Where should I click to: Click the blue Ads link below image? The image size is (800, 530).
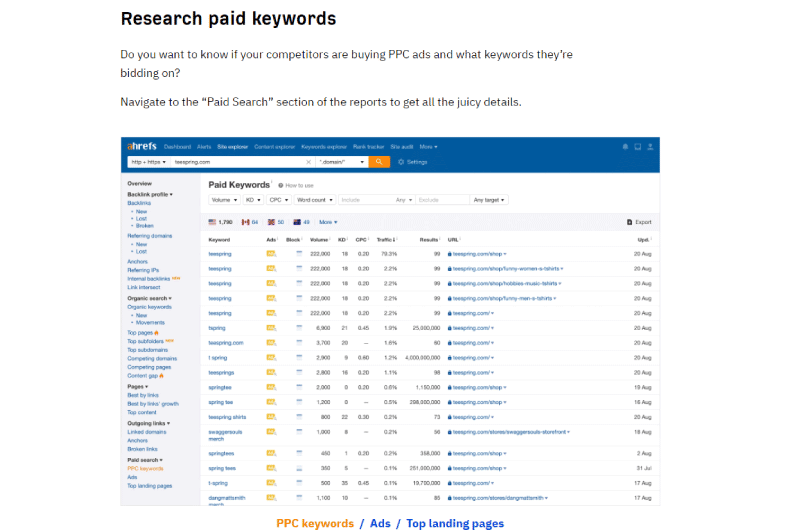tap(380, 523)
